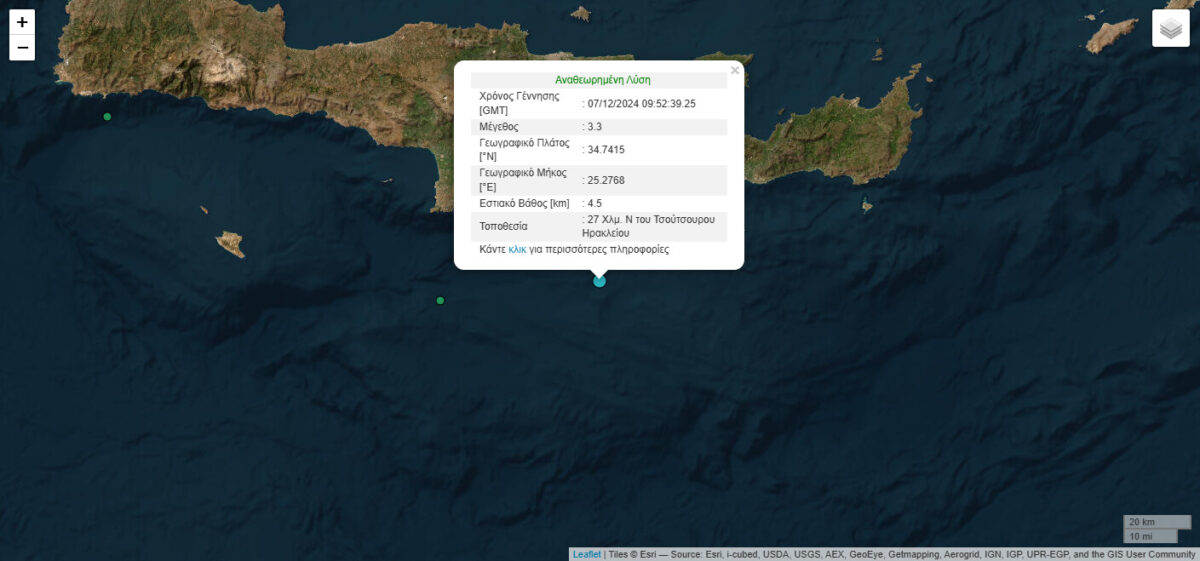Viewport: 1200px width, 561px height.
Task: Click the island in the top-right corner
Action: (x=1111, y=35)
